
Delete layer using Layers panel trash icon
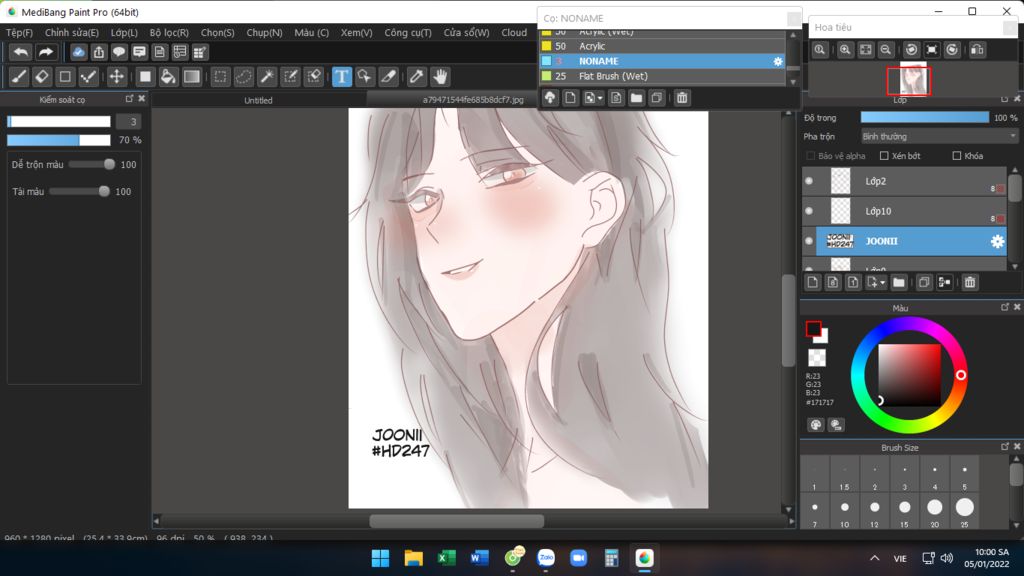pos(969,283)
